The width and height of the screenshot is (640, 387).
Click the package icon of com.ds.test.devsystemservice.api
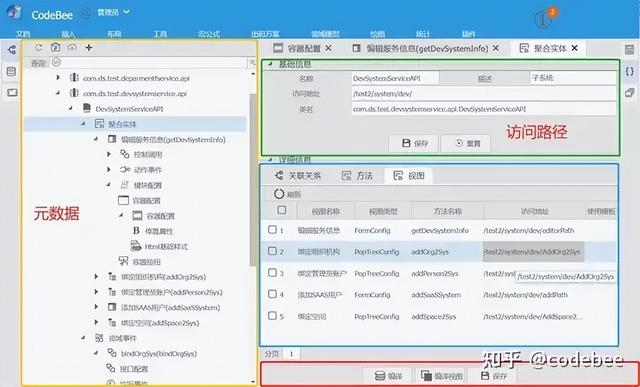point(74,93)
